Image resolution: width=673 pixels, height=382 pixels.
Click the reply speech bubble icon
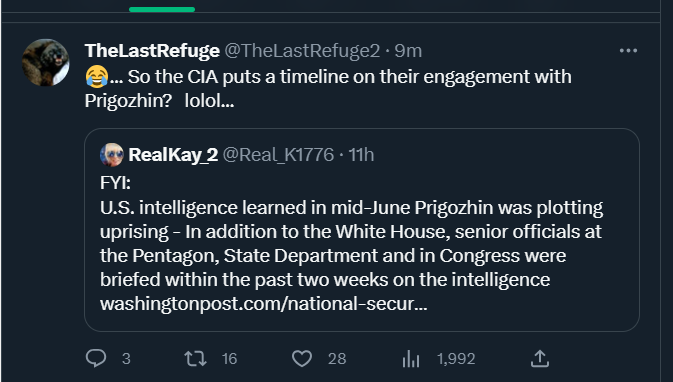pos(96,358)
